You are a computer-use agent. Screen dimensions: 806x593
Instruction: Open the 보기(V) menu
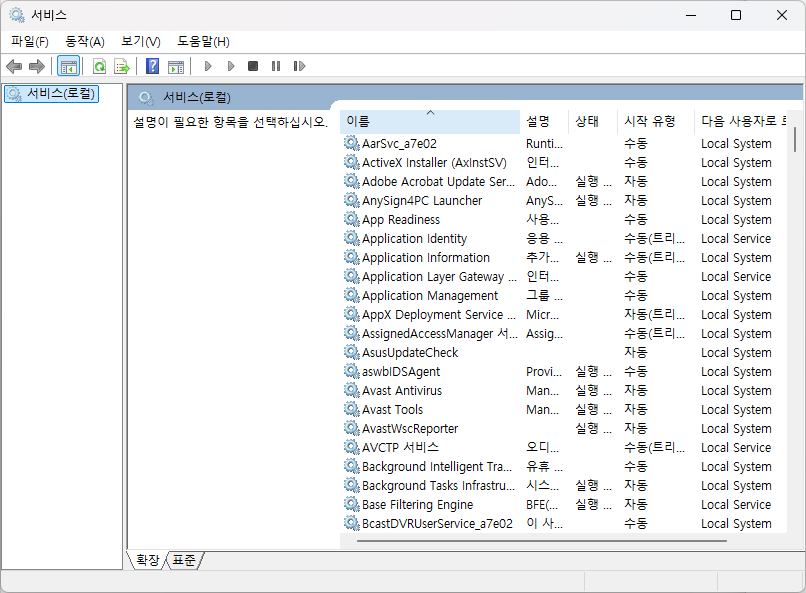click(x=141, y=42)
